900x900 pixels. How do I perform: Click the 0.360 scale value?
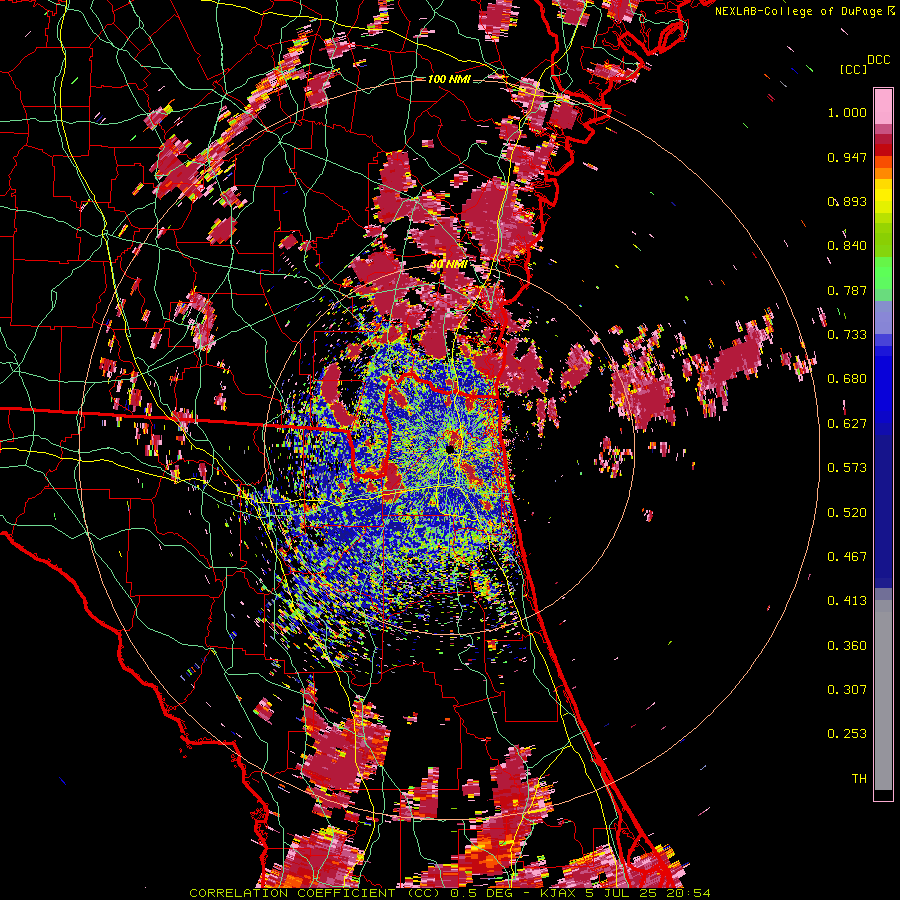(847, 646)
